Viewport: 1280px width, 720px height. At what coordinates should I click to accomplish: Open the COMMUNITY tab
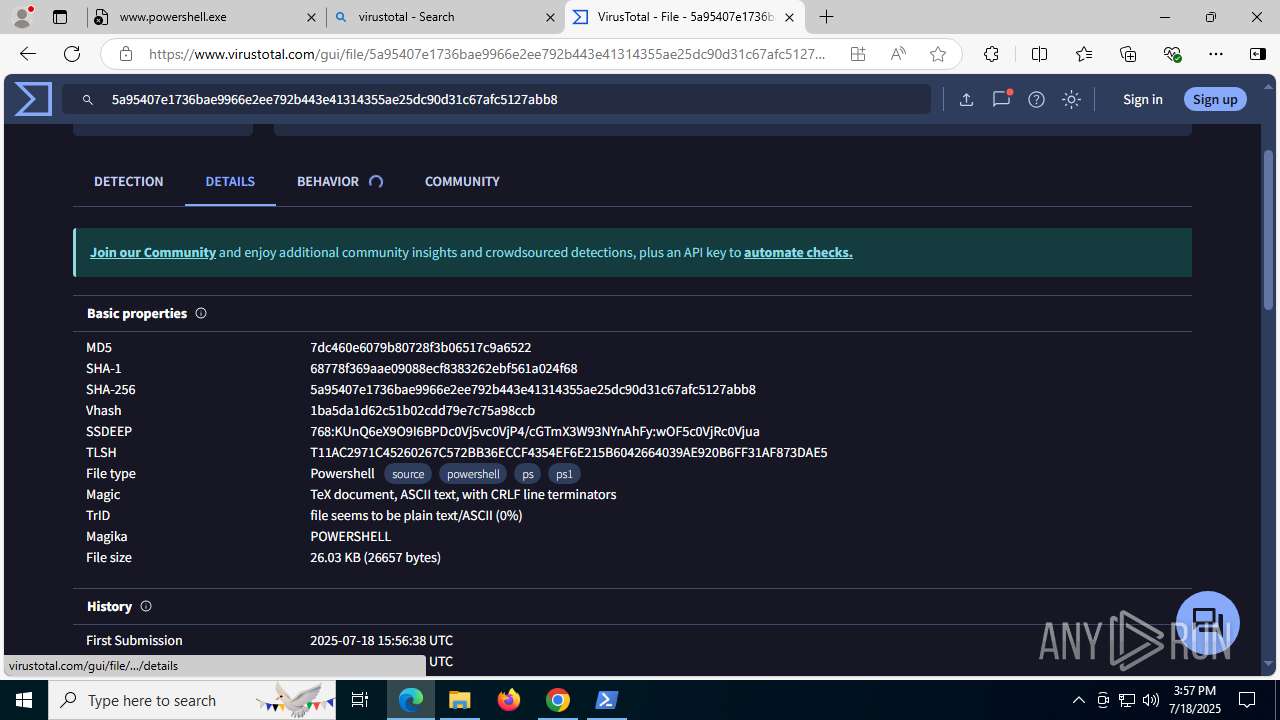pyautogui.click(x=462, y=181)
